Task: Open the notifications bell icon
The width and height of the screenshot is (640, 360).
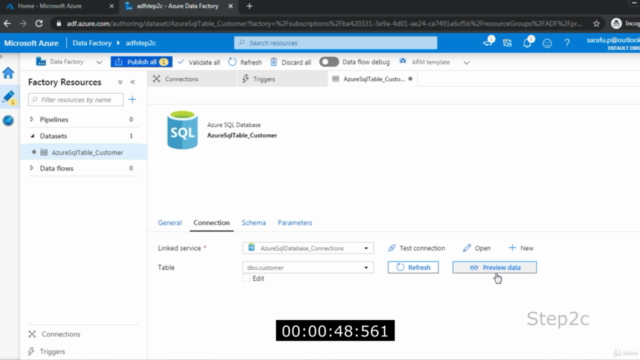Action: coord(527,42)
